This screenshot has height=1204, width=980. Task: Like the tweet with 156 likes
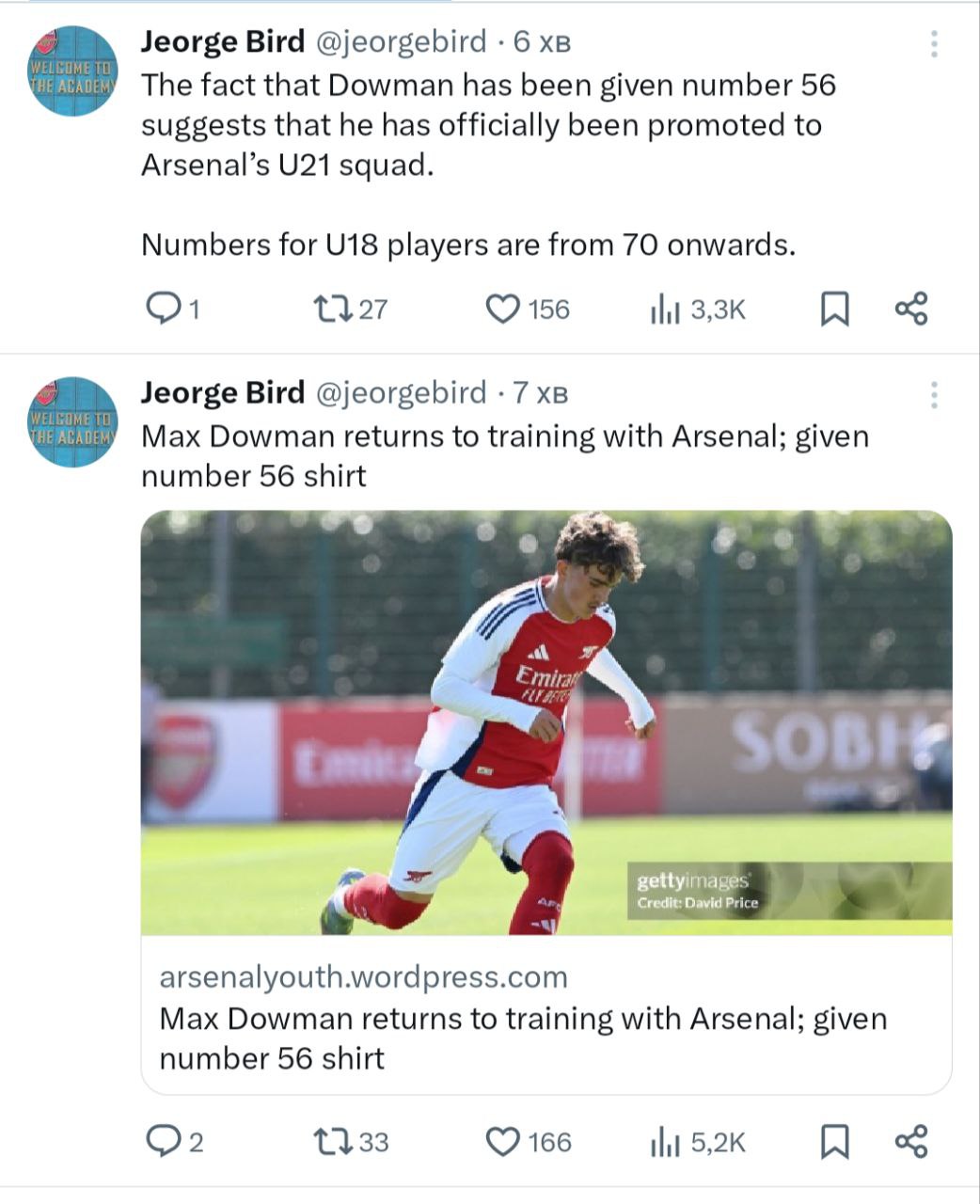503,308
